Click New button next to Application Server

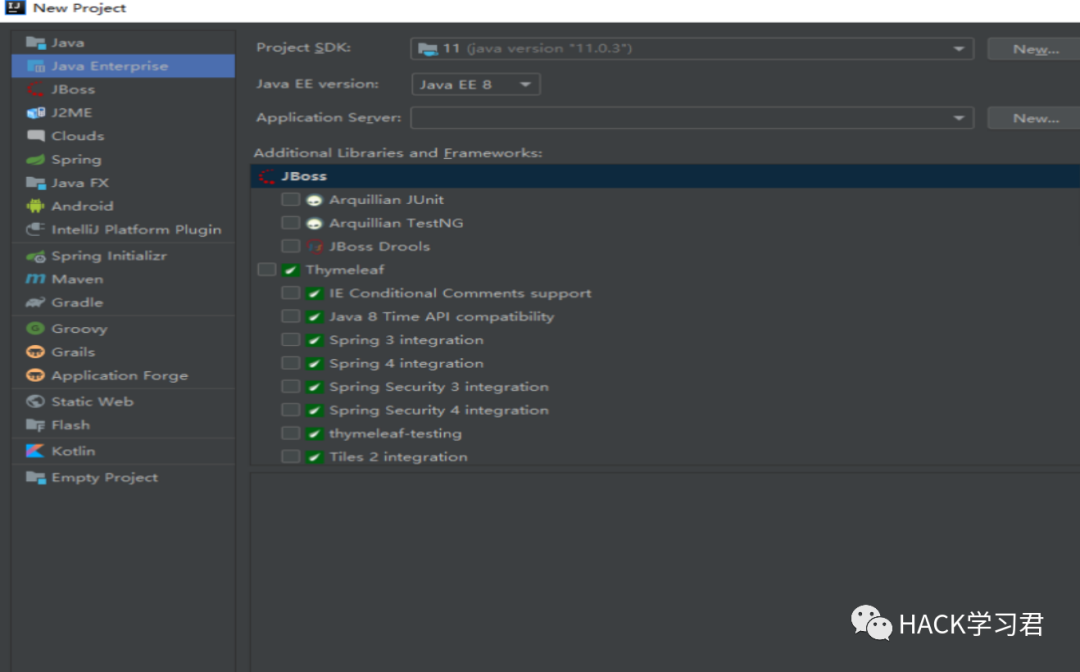tap(1035, 118)
